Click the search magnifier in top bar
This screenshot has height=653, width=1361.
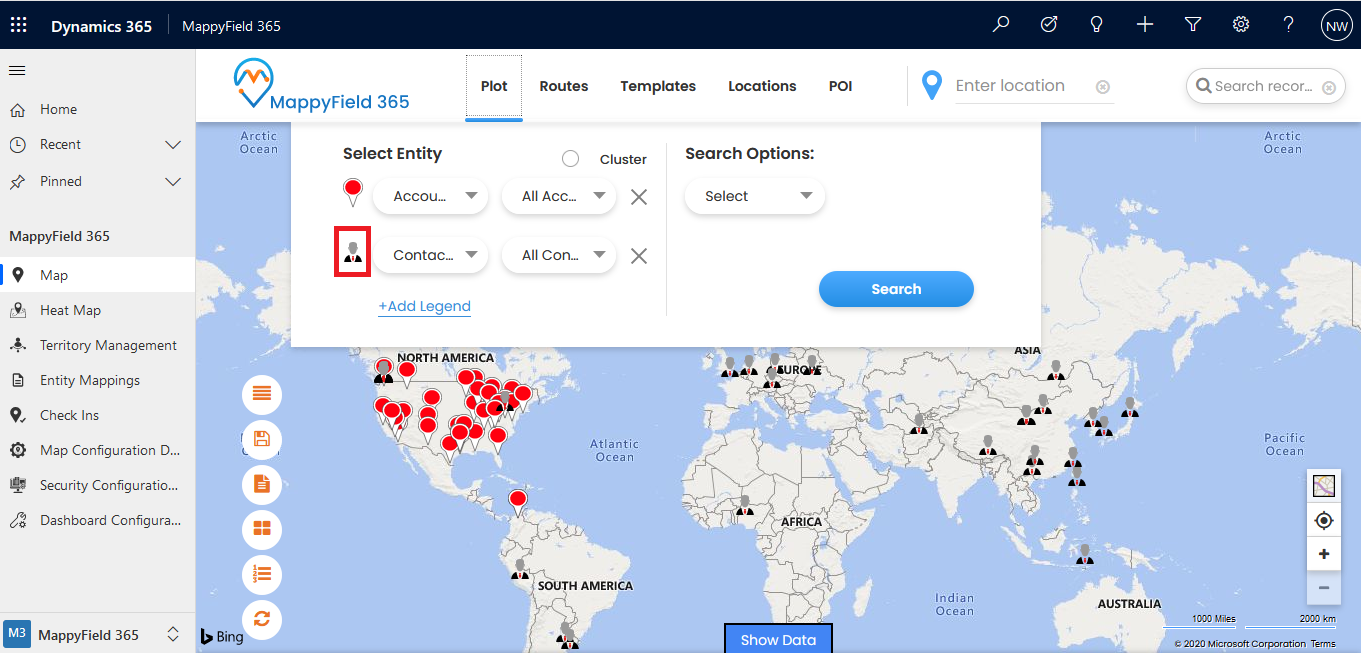point(1001,25)
